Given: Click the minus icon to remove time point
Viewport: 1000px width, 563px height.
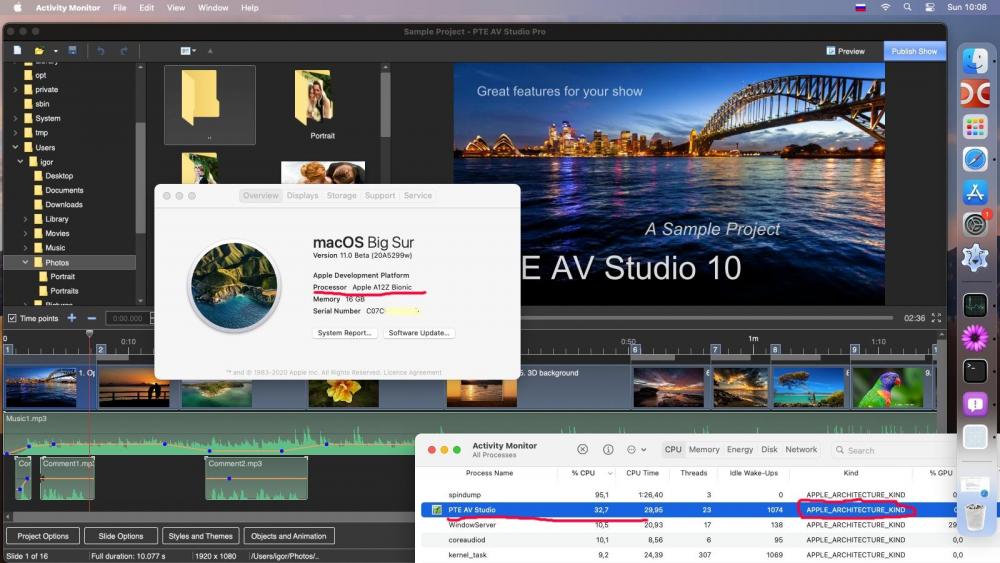Looking at the screenshot, I should pos(91,318).
